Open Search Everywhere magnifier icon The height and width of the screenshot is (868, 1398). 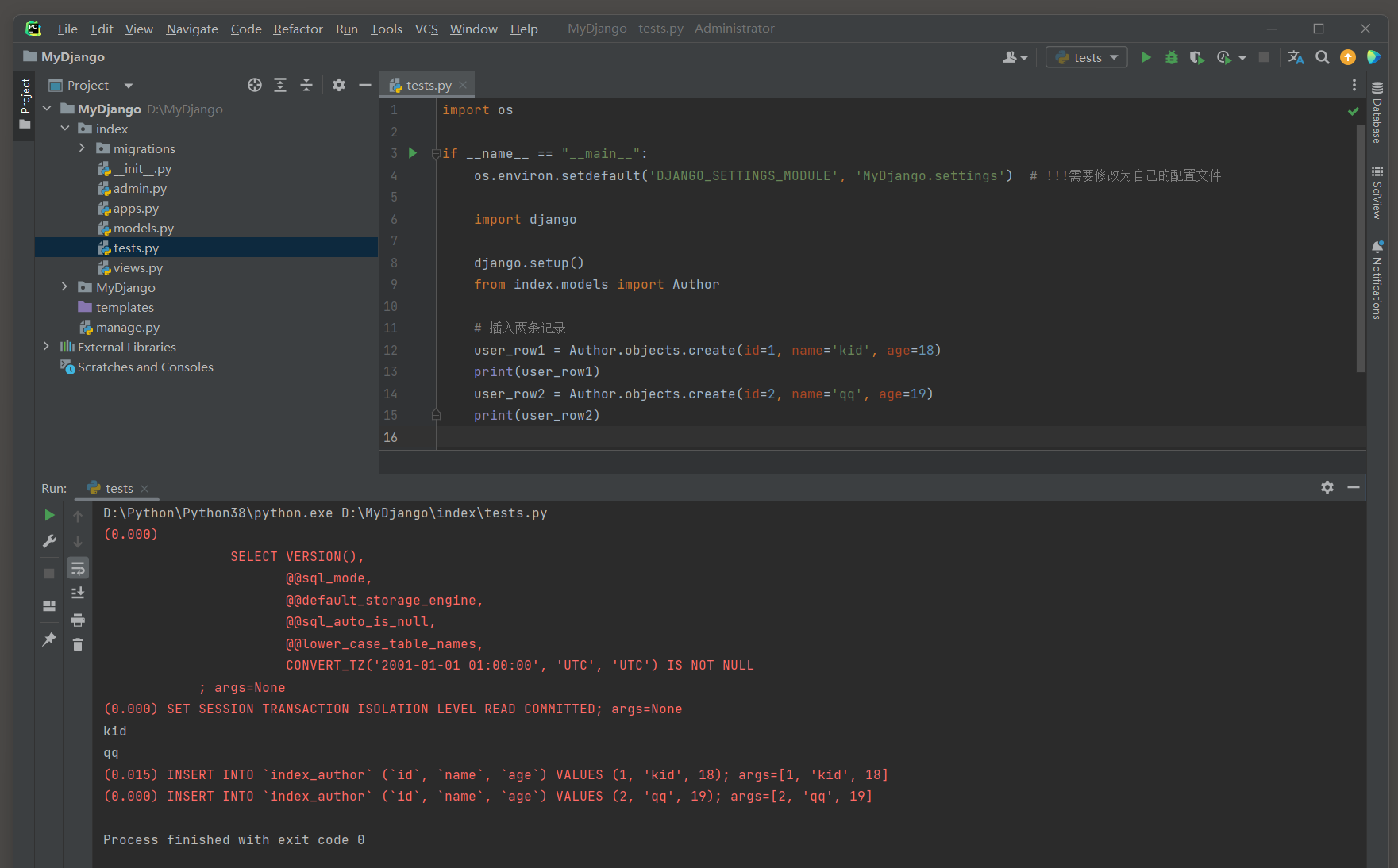(x=1322, y=57)
